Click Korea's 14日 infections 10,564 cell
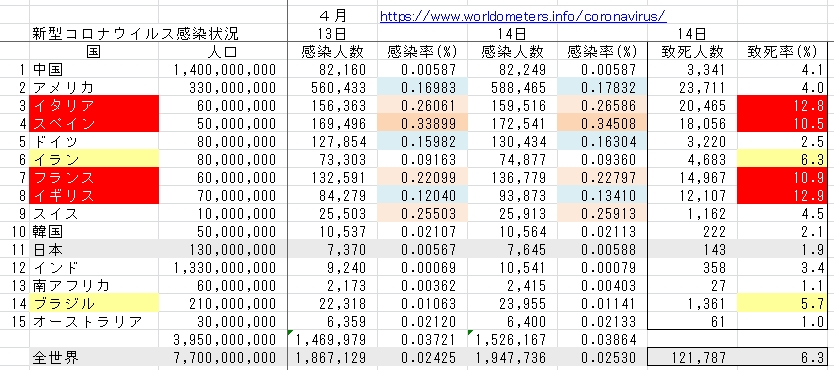Viewport: 834px width, 370px height. [x=512, y=232]
